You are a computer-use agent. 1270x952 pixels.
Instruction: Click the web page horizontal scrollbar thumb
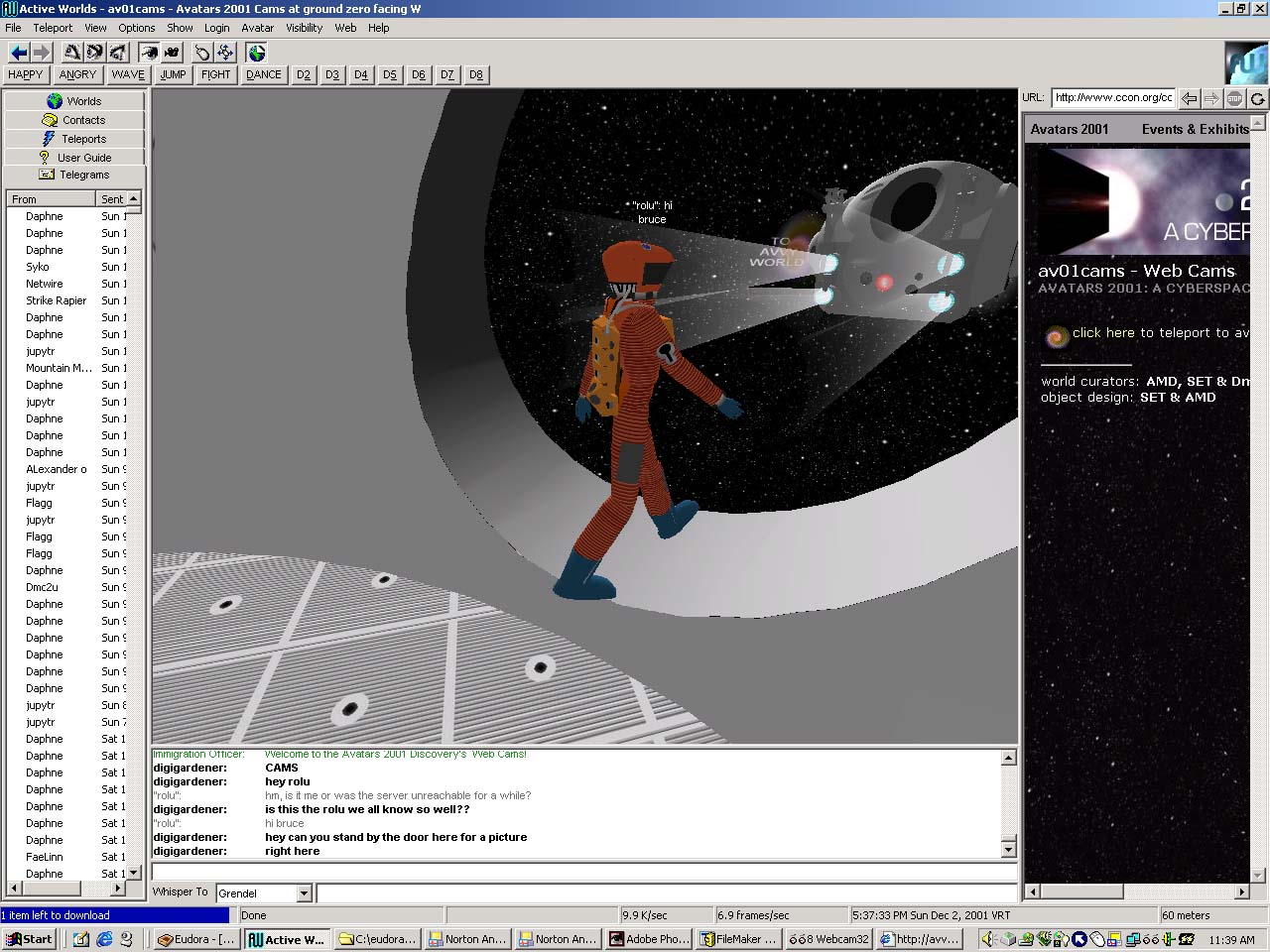coord(1080,892)
